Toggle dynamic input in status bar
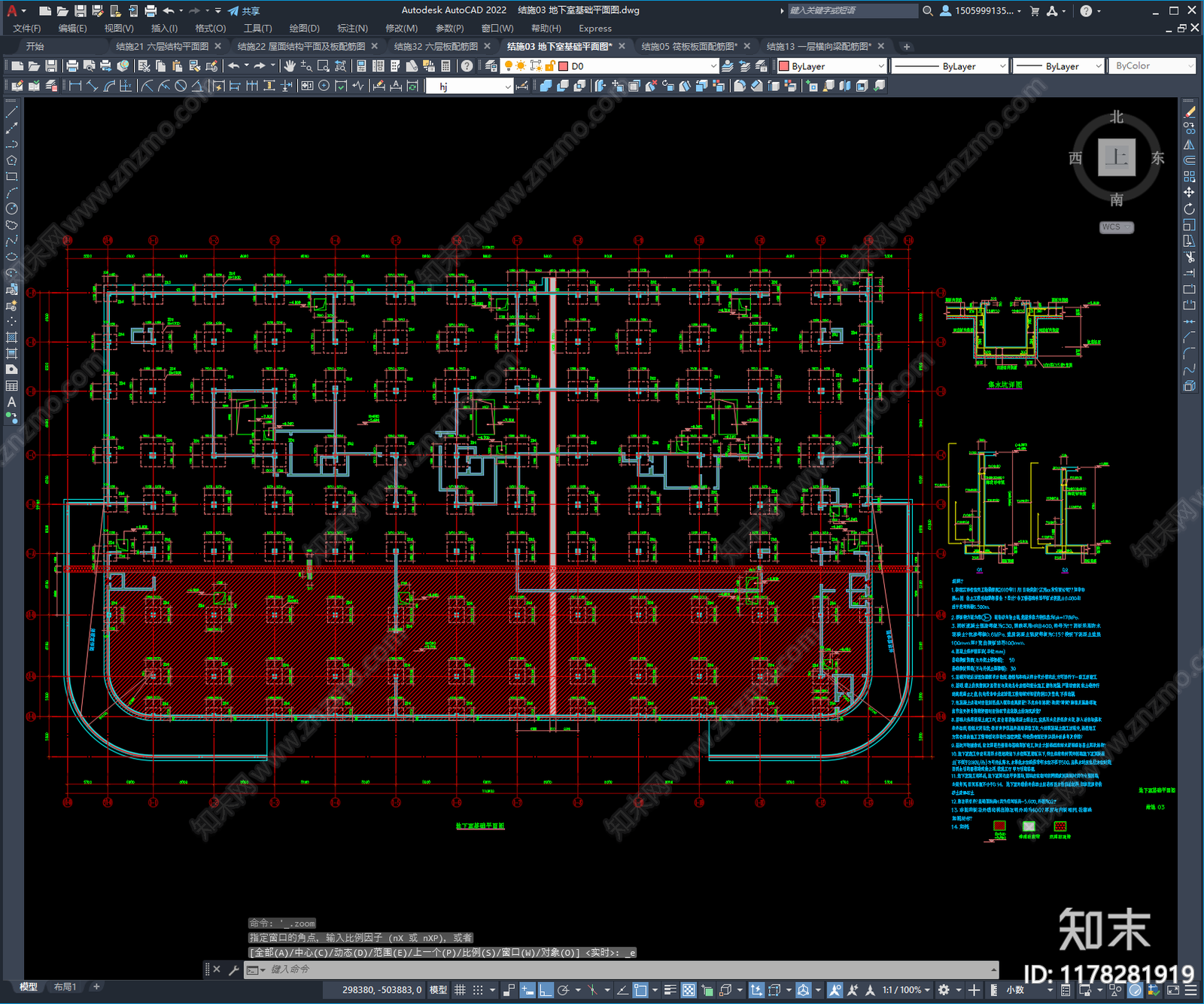This screenshot has width=1204, height=1004. (528, 990)
